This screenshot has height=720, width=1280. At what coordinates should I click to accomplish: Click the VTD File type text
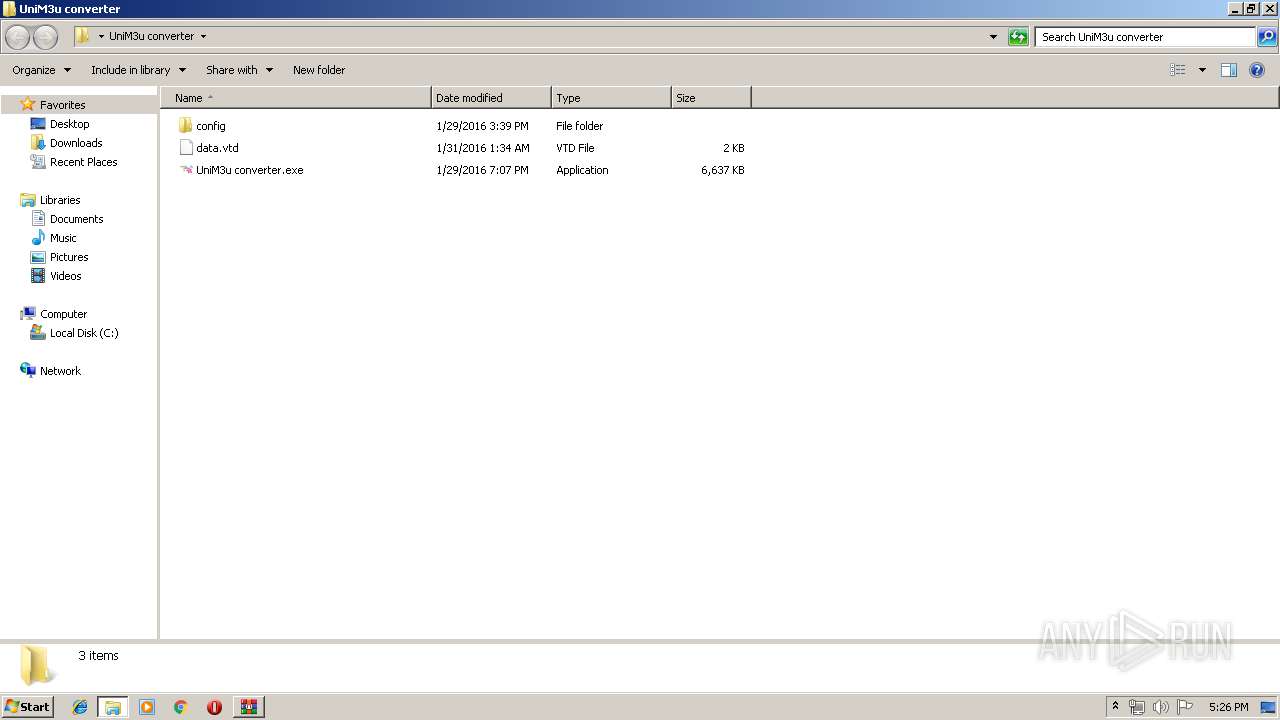[575, 148]
